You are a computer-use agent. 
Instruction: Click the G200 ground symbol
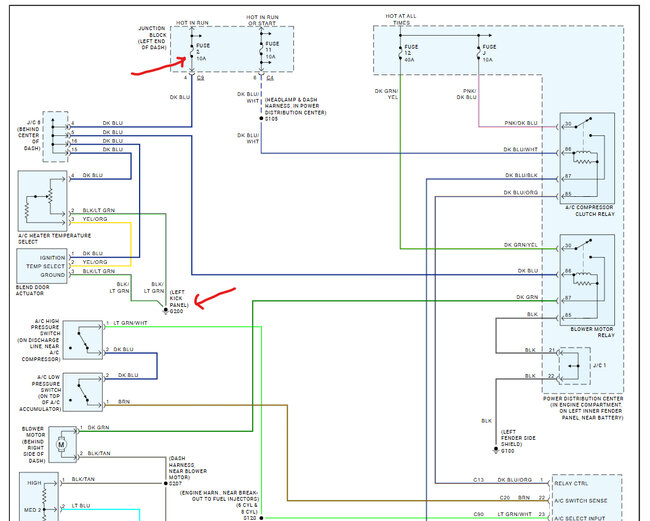pos(166,310)
